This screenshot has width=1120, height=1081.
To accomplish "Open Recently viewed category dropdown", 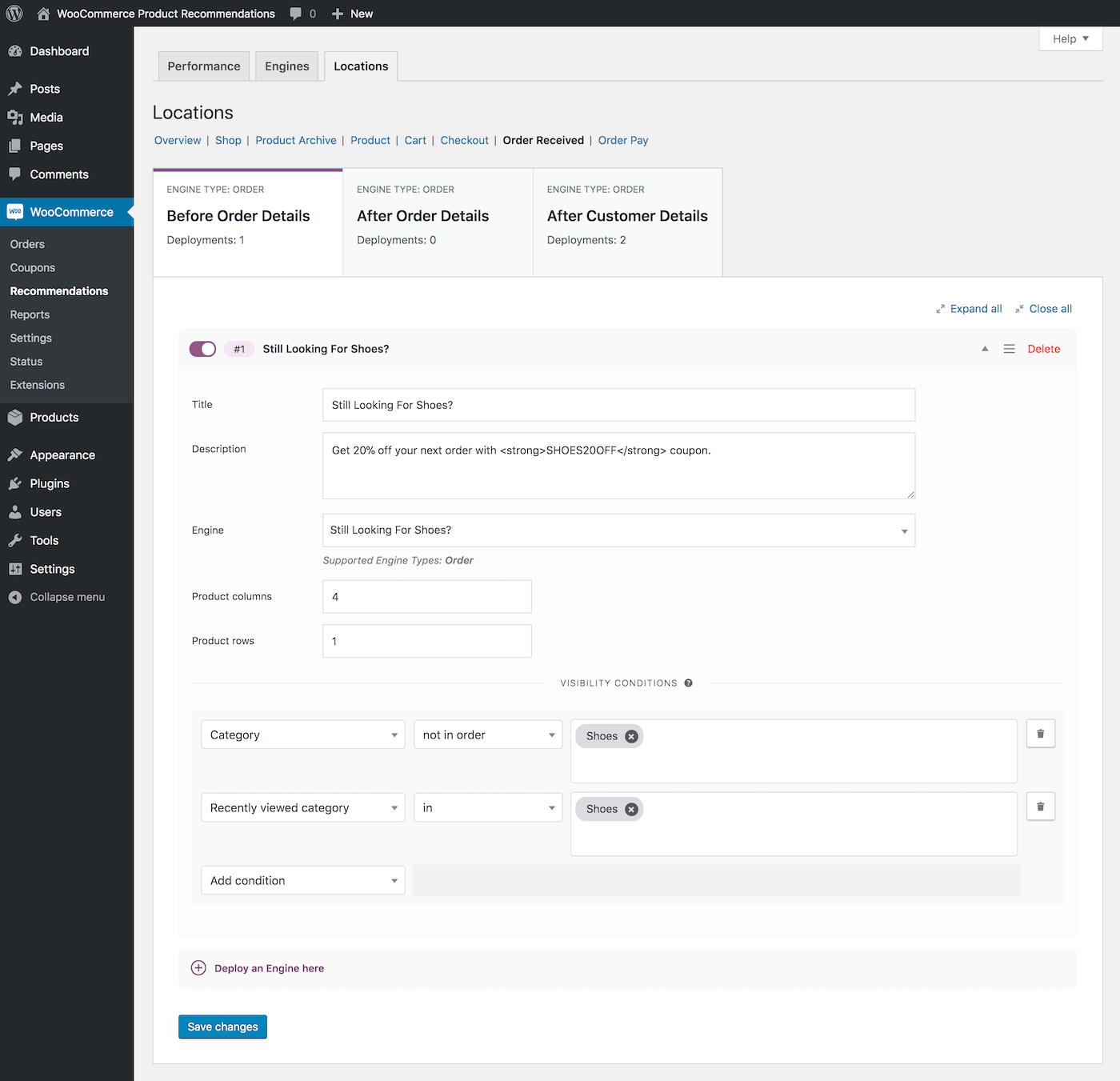I will 303,807.
